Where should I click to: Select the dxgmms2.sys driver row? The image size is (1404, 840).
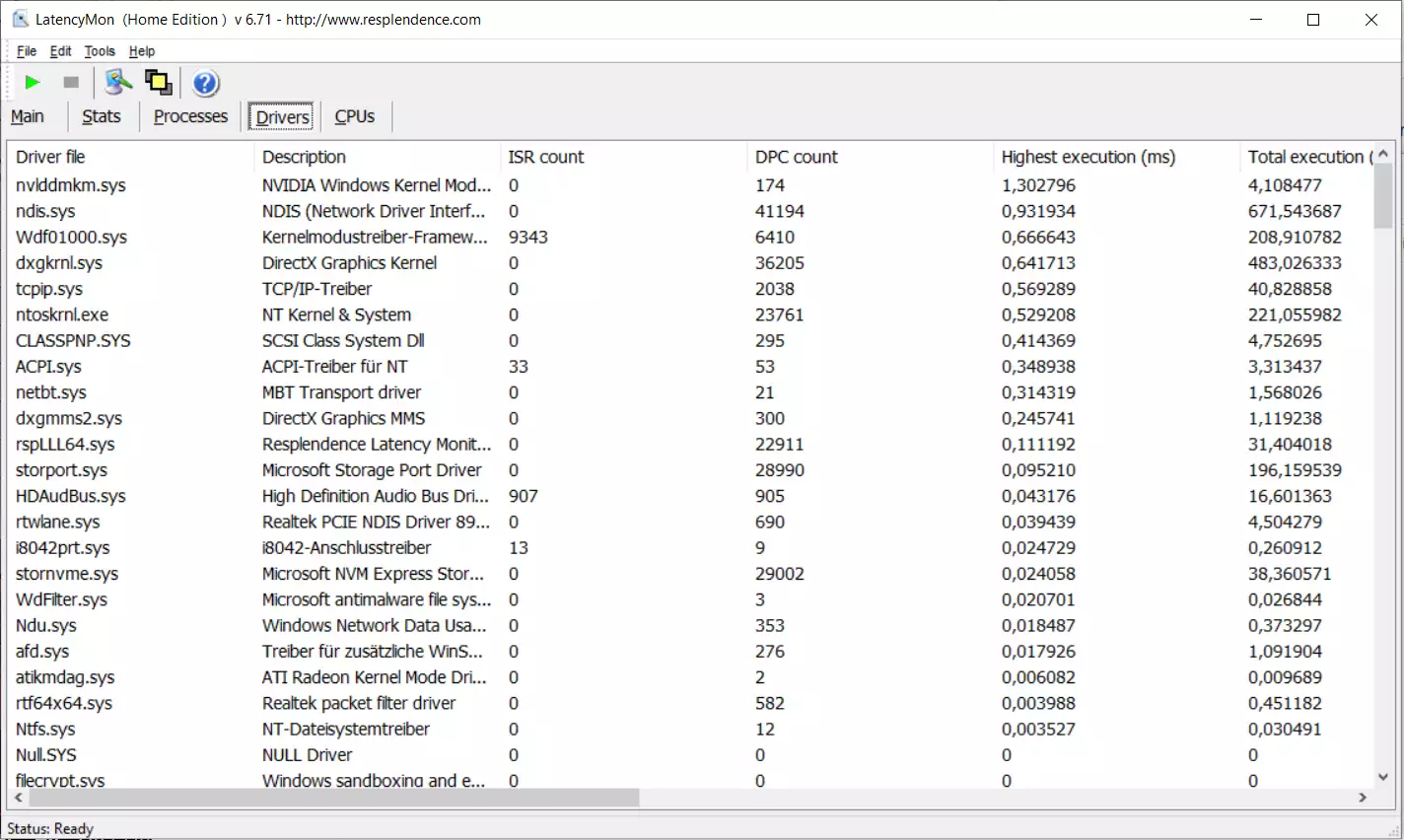click(x=690, y=418)
